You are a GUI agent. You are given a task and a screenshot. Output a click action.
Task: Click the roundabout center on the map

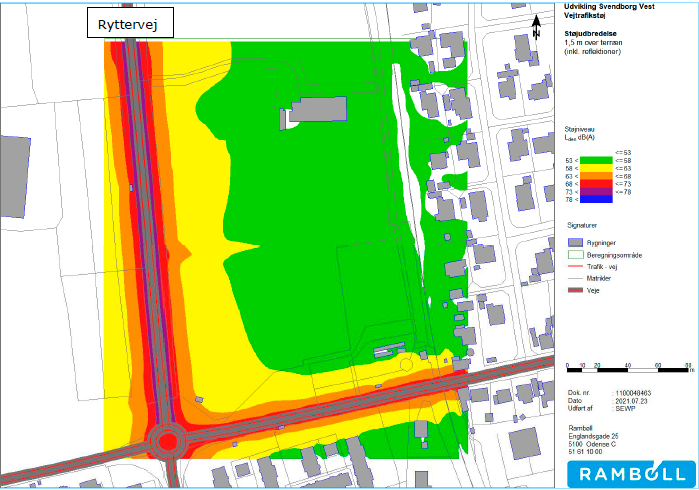[x=168, y=441]
